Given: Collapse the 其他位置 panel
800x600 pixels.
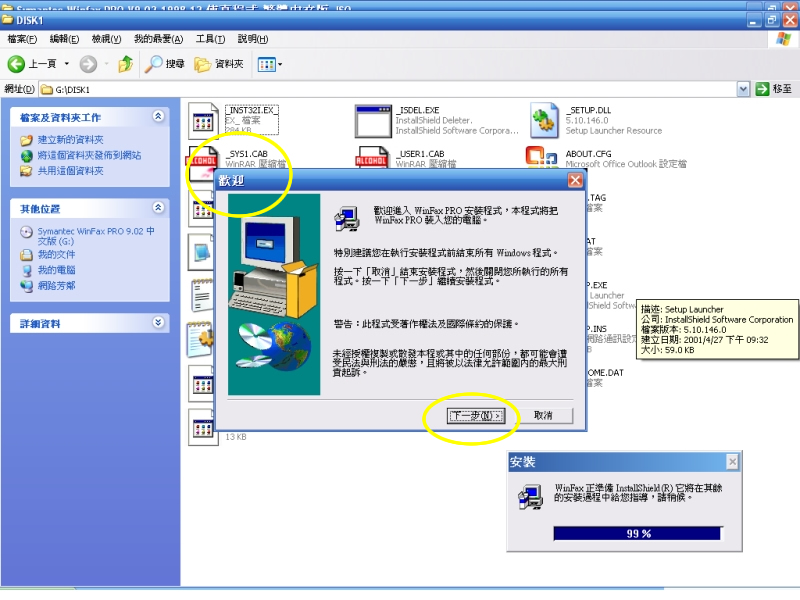Looking at the screenshot, I should [158, 208].
